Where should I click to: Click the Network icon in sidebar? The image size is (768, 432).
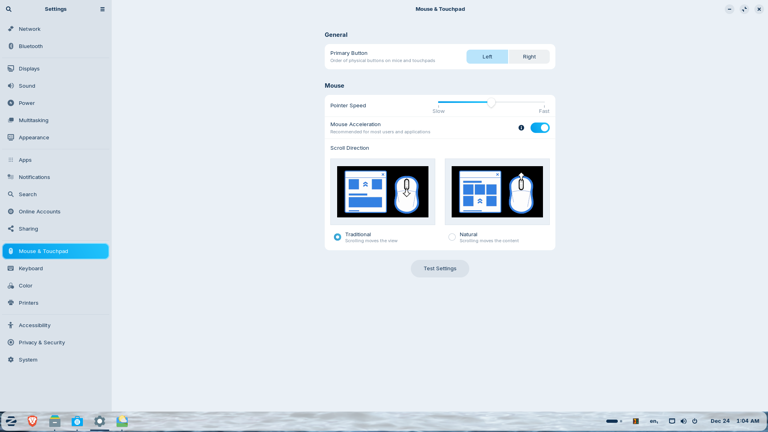pyautogui.click(x=11, y=29)
